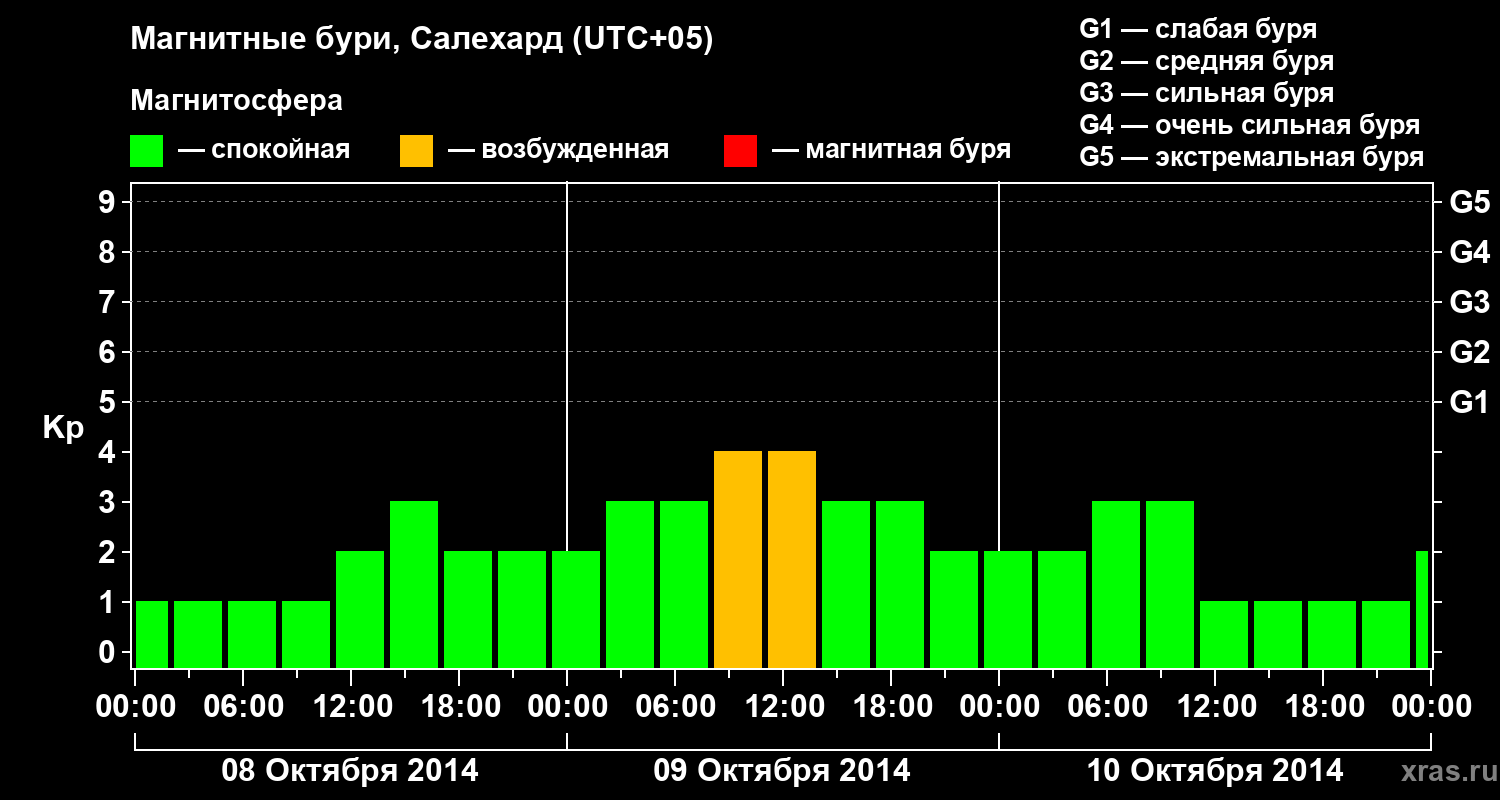Click the title 'Магнитные бури, Салехард (UTC+05)'
Screen dimensions: 1500x800
pos(422,40)
